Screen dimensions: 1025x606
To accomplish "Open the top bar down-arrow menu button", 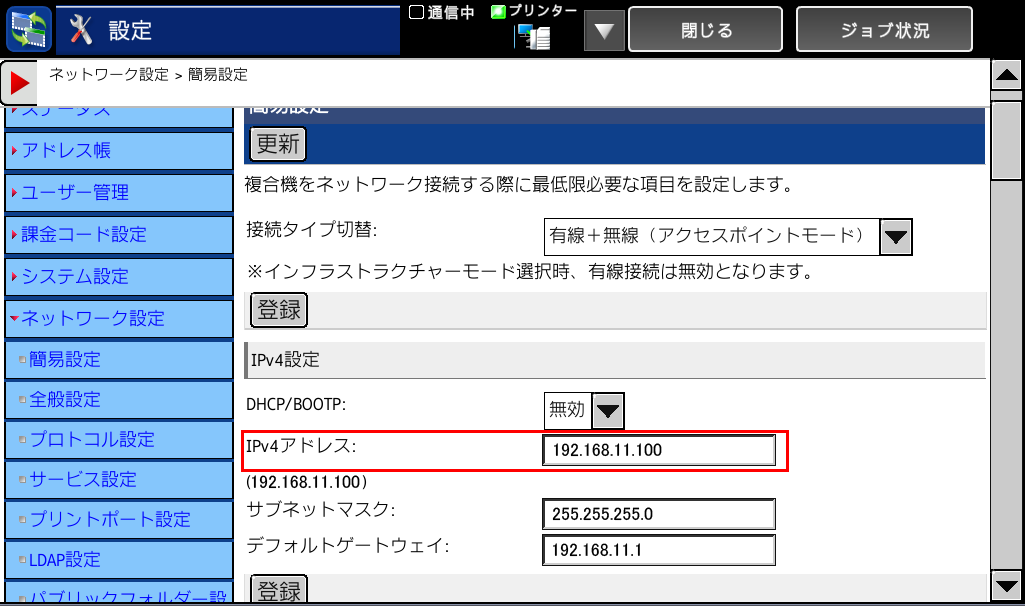I will [x=604, y=31].
